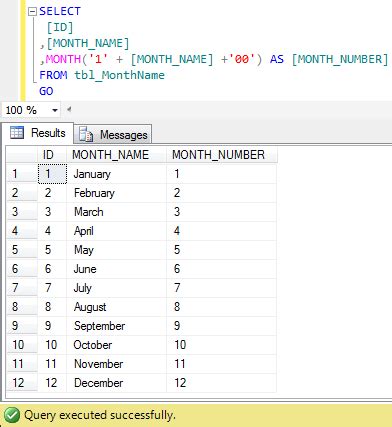The height and width of the screenshot is (427, 392).
Task: Click the Messages tab document icon
Action: (86, 134)
